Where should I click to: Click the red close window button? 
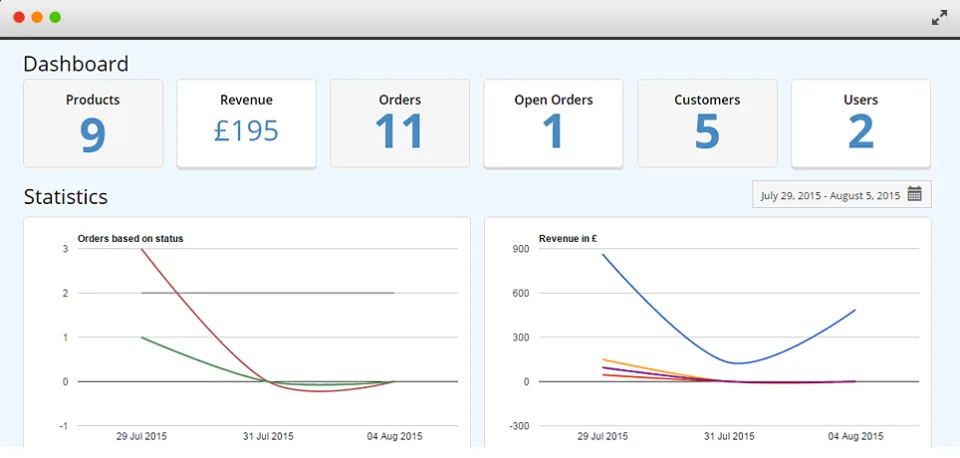coord(19,17)
